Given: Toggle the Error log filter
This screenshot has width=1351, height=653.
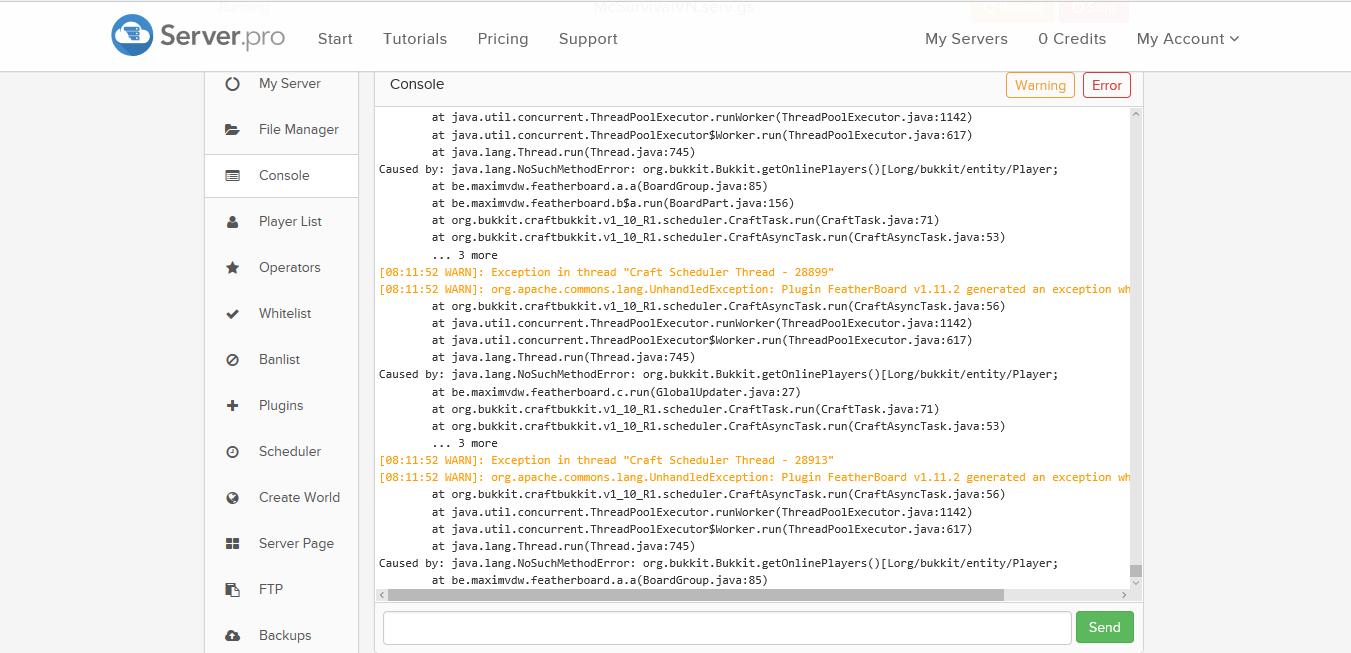Looking at the screenshot, I should tap(1106, 85).
